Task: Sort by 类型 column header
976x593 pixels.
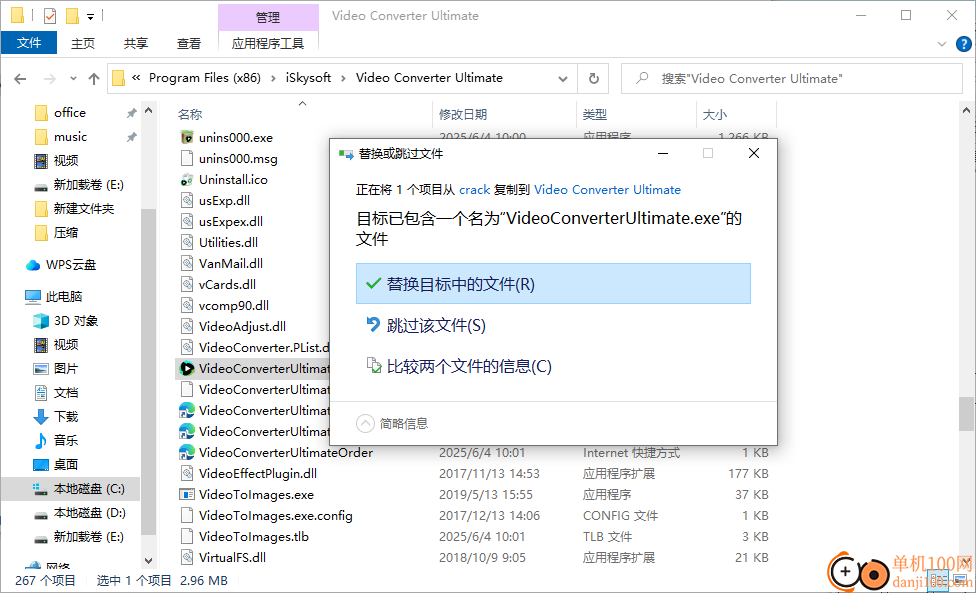Action: tap(594, 114)
